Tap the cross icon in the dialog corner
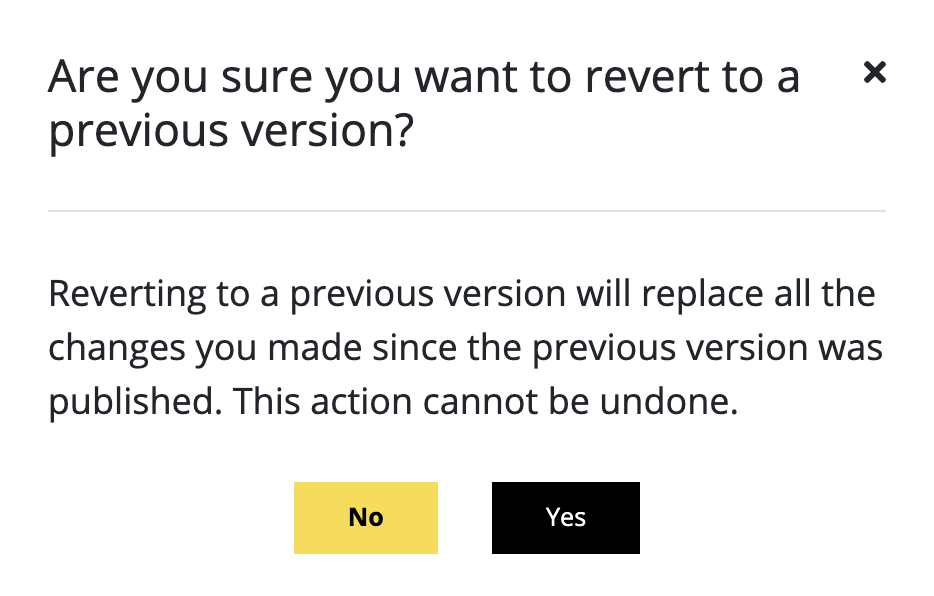 coord(874,73)
